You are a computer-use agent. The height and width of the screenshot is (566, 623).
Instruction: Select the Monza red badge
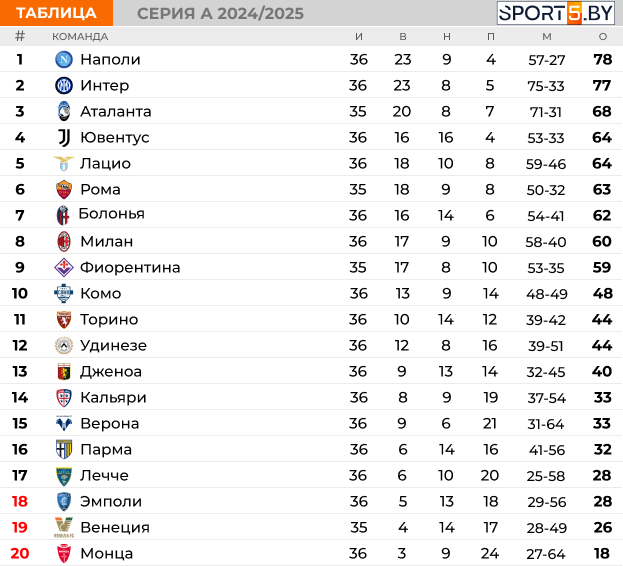(64, 553)
